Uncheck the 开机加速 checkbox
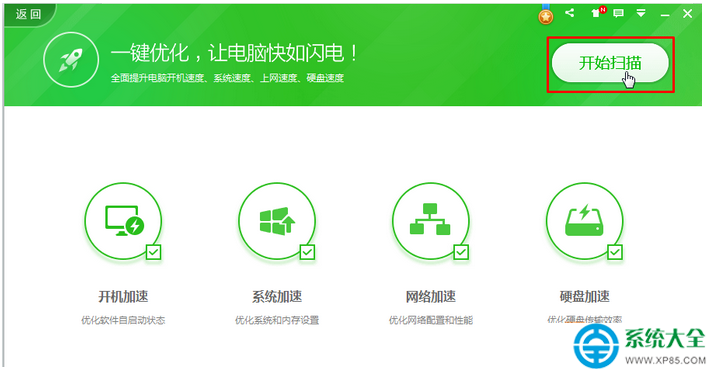The image size is (708, 371). (x=154, y=252)
